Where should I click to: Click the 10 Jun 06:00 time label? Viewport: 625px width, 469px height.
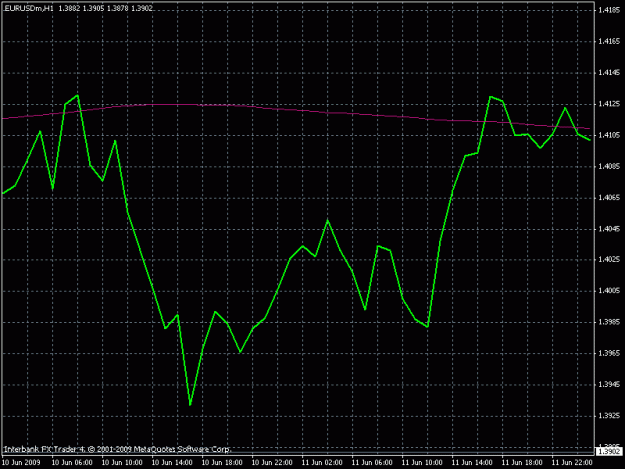click(72, 463)
